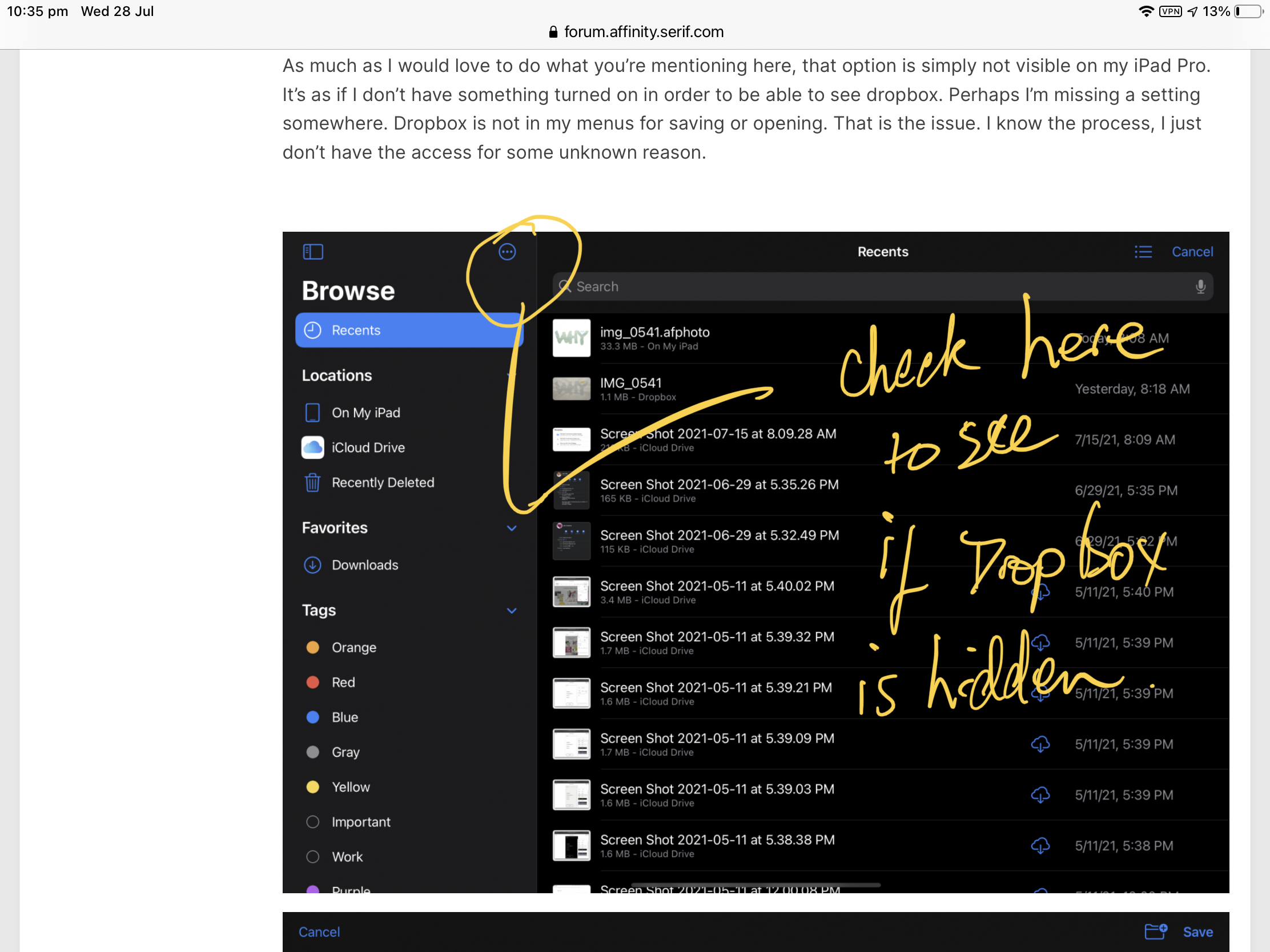Viewport: 1270px width, 952px height.
Task: Download Screen Shot 5.39.09 PM from iCloud
Action: click(x=1040, y=744)
